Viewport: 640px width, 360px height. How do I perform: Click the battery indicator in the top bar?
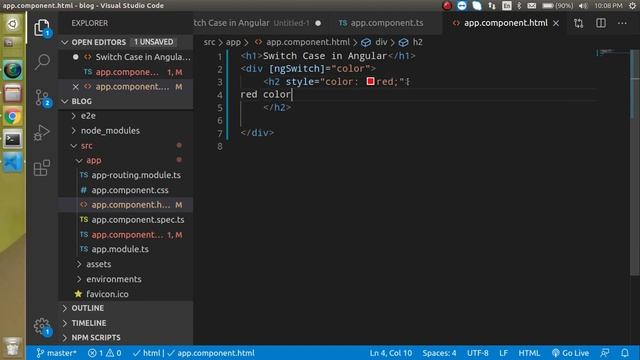[x=558, y=6]
